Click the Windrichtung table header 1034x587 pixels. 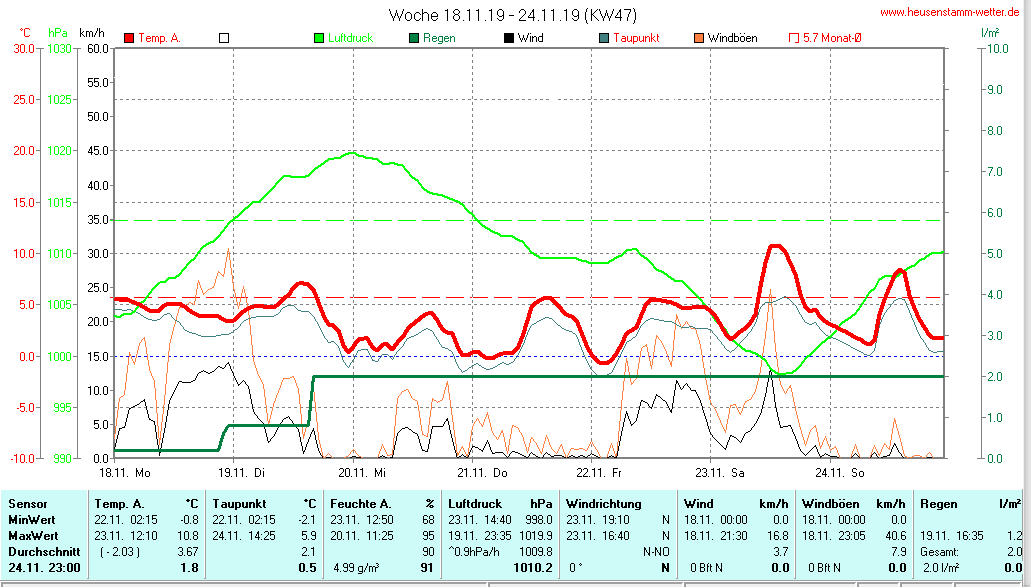tap(604, 504)
